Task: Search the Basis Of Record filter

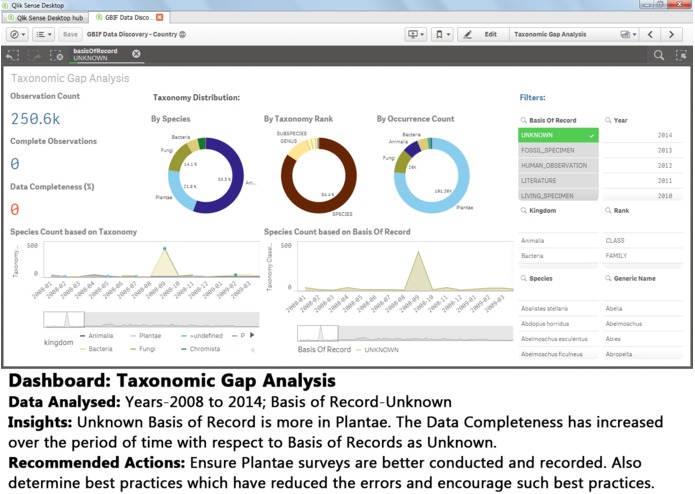Action: coord(523,120)
